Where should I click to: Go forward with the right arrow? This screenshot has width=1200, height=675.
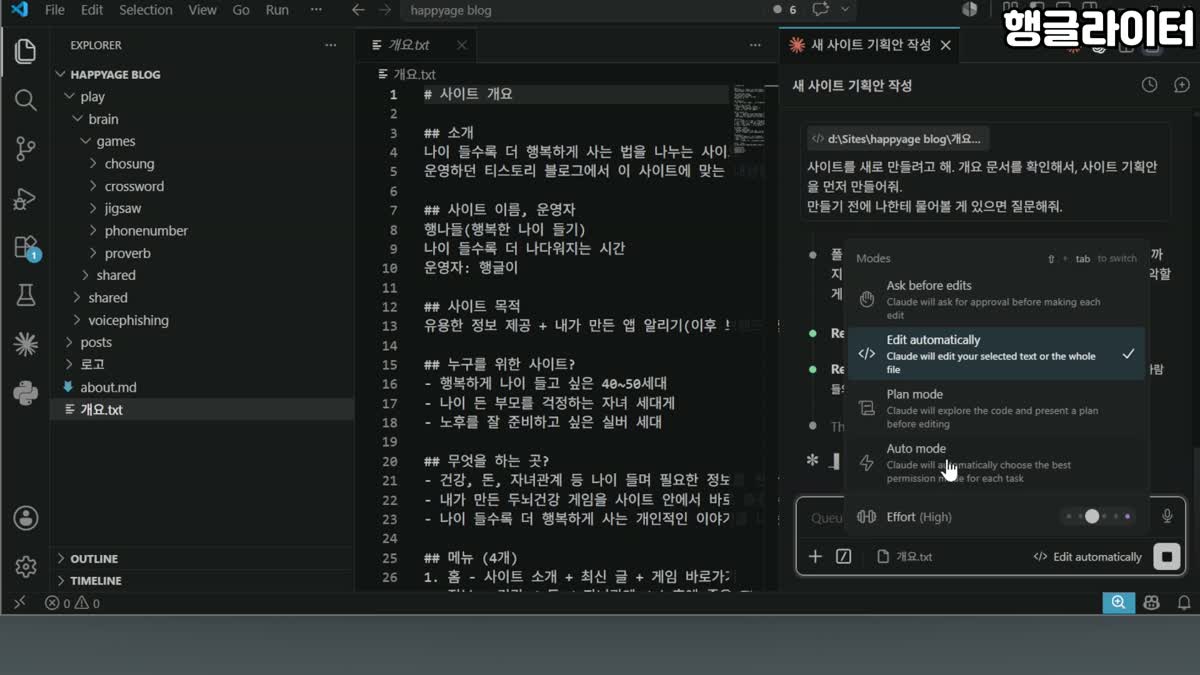tap(386, 10)
